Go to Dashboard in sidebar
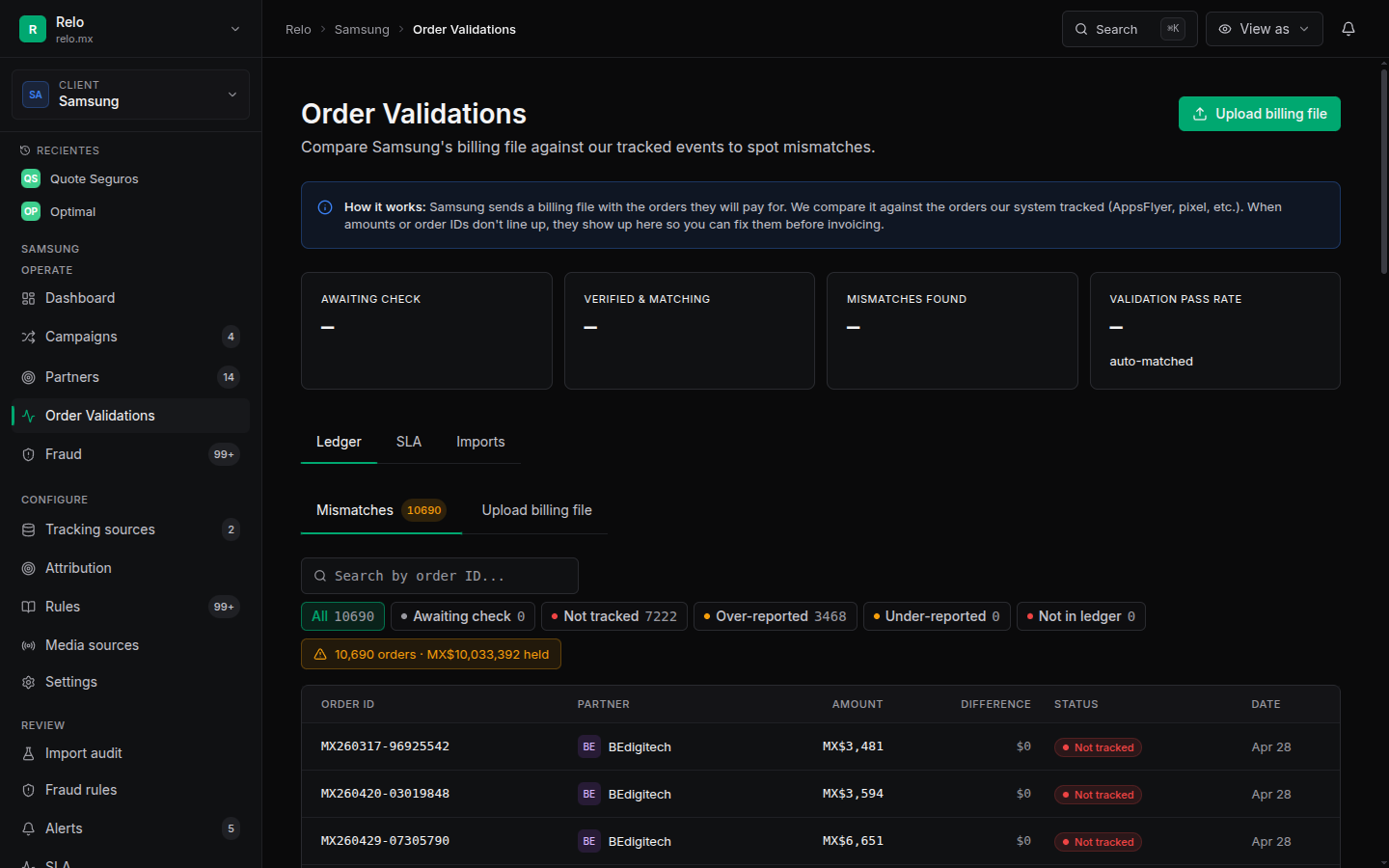Image resolution: width=1389 pixels, height=868 pixels. pyautogui.click(x=130, y=298)
